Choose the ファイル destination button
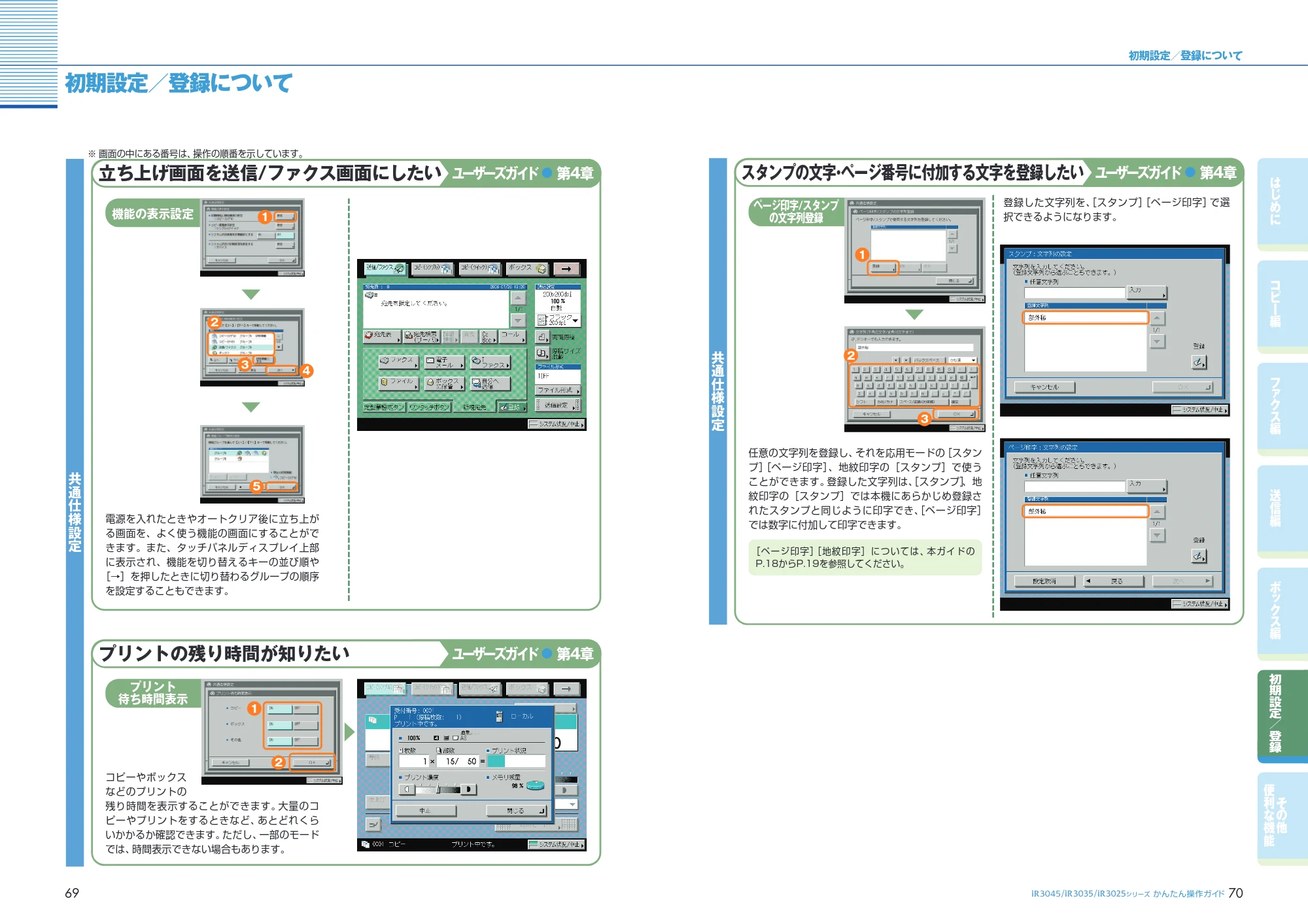The width and height of the screenshot is (1308, 924). click(398, 383)
